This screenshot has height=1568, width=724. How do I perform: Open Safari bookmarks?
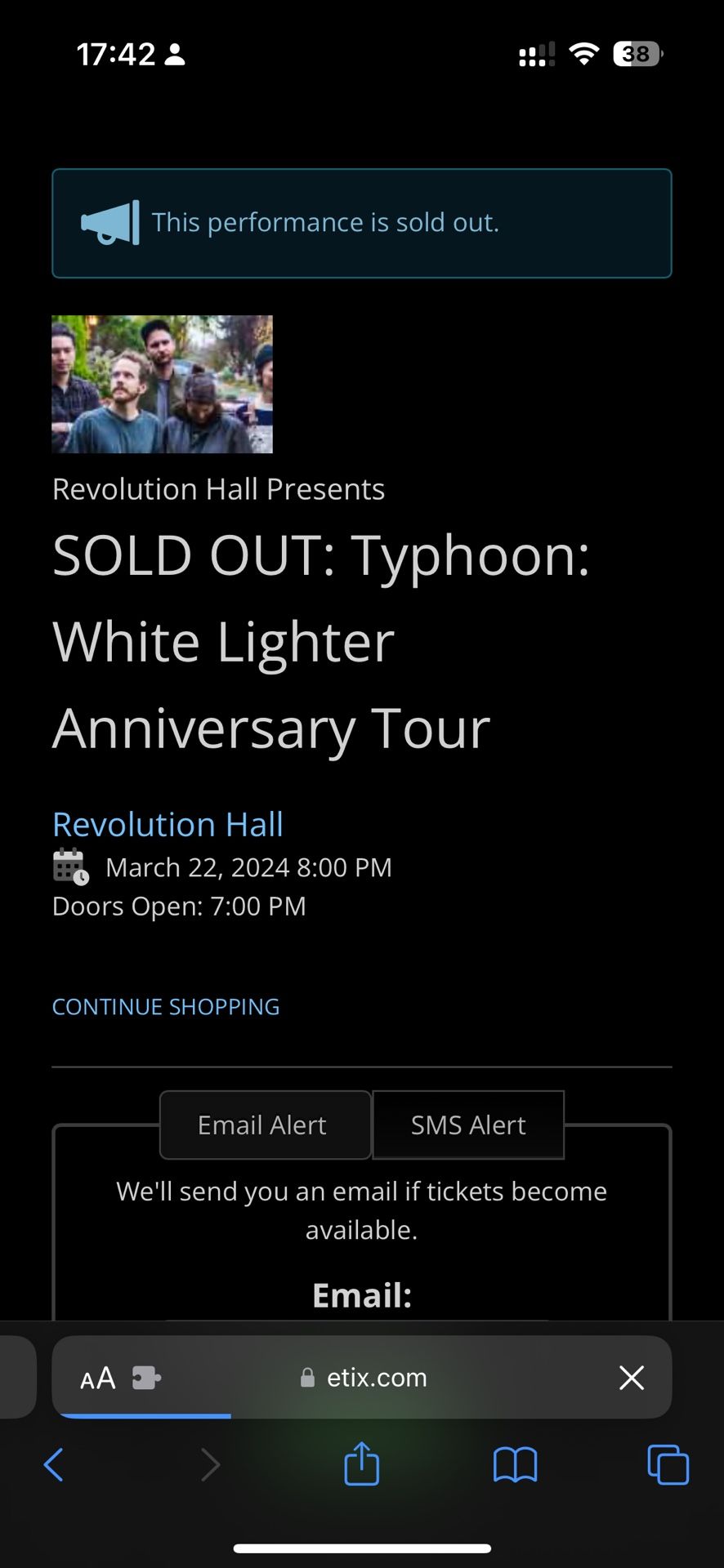(515, 1464)
